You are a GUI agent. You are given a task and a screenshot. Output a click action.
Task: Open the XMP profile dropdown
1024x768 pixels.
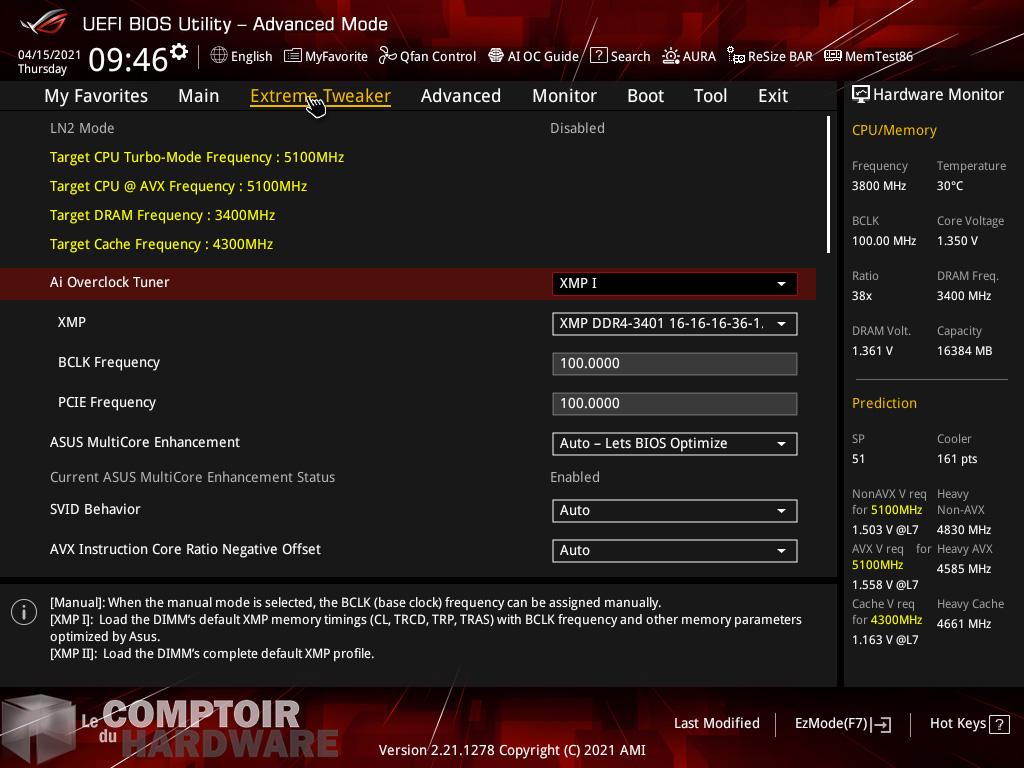point(674,324)
